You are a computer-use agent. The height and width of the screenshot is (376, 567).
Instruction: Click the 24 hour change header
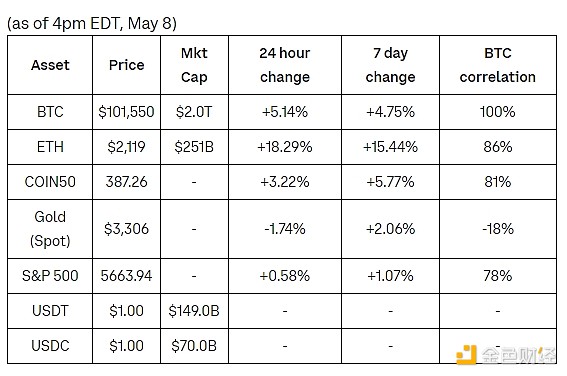click(285, 65)
